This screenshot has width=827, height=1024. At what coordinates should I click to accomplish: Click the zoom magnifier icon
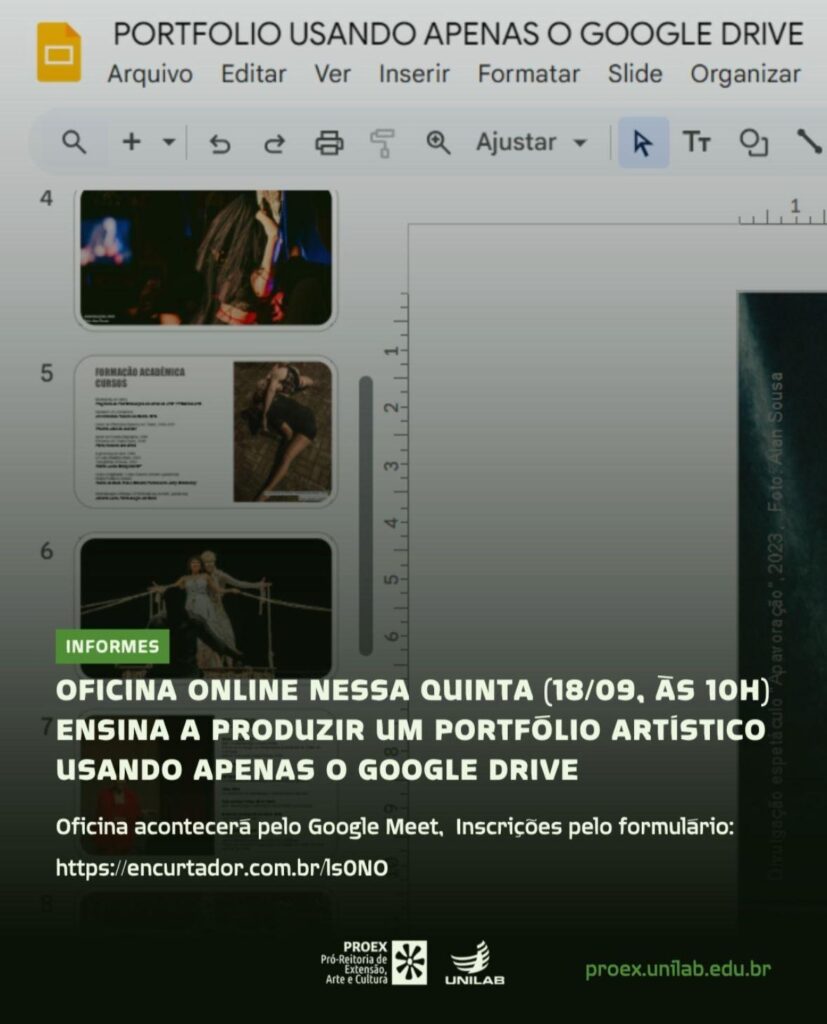438,142
